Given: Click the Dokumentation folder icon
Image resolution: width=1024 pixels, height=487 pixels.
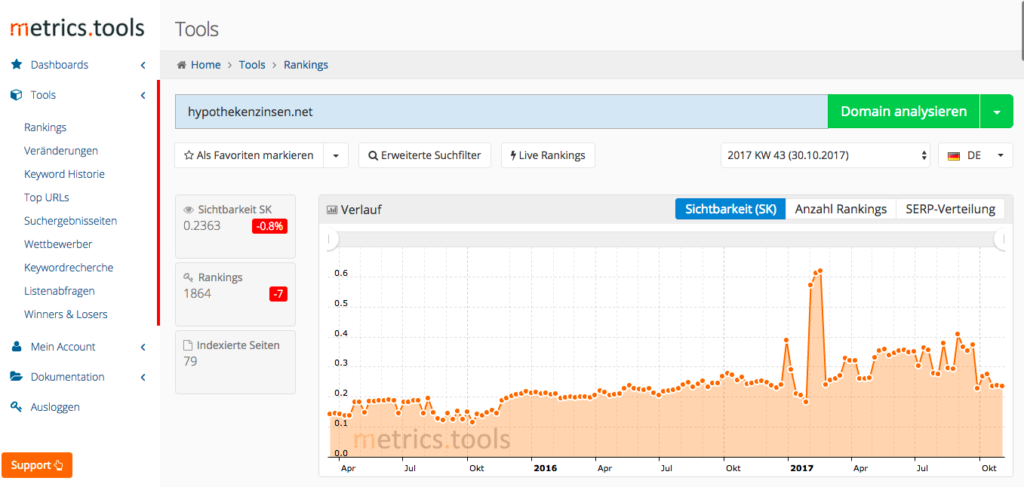Looking at the screenshot, I should 17,377.
